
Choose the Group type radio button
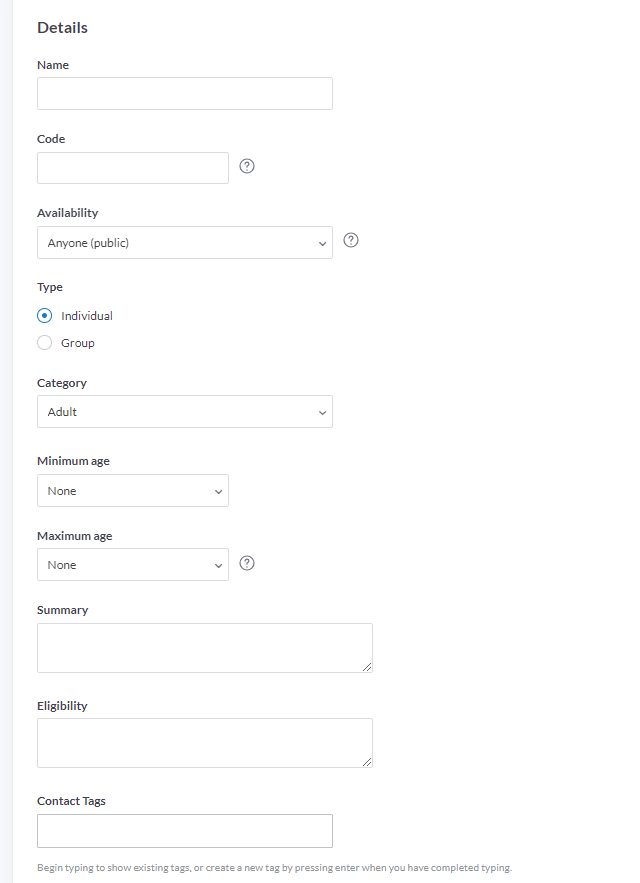(45, 342)
